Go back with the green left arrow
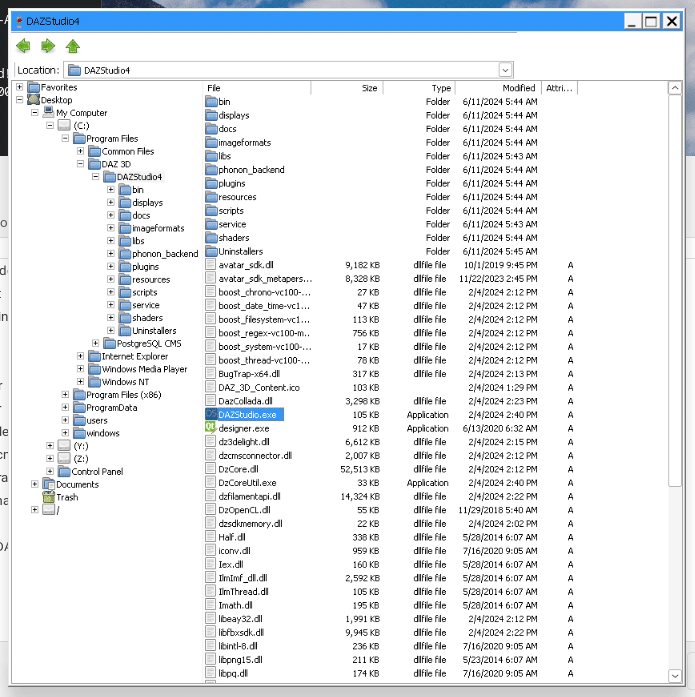The width and height of the screenshot is (695, 697). point(23,46)
